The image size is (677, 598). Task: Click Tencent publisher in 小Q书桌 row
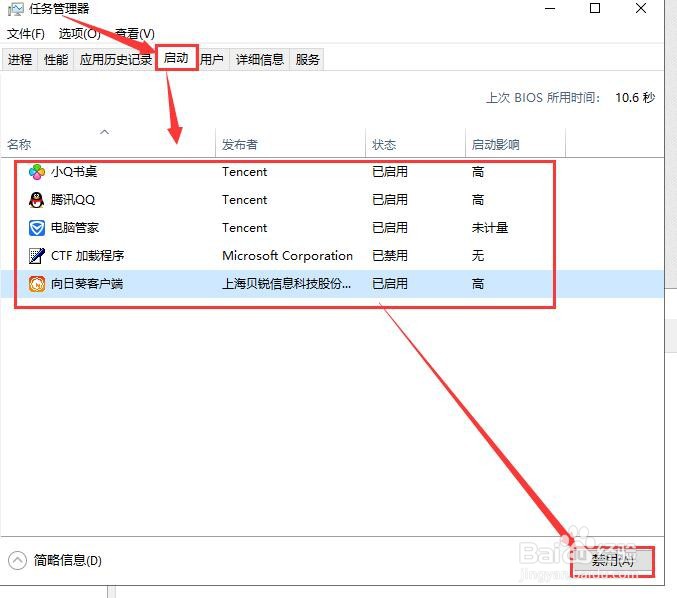pyautogui.click(x=245, y=172)
